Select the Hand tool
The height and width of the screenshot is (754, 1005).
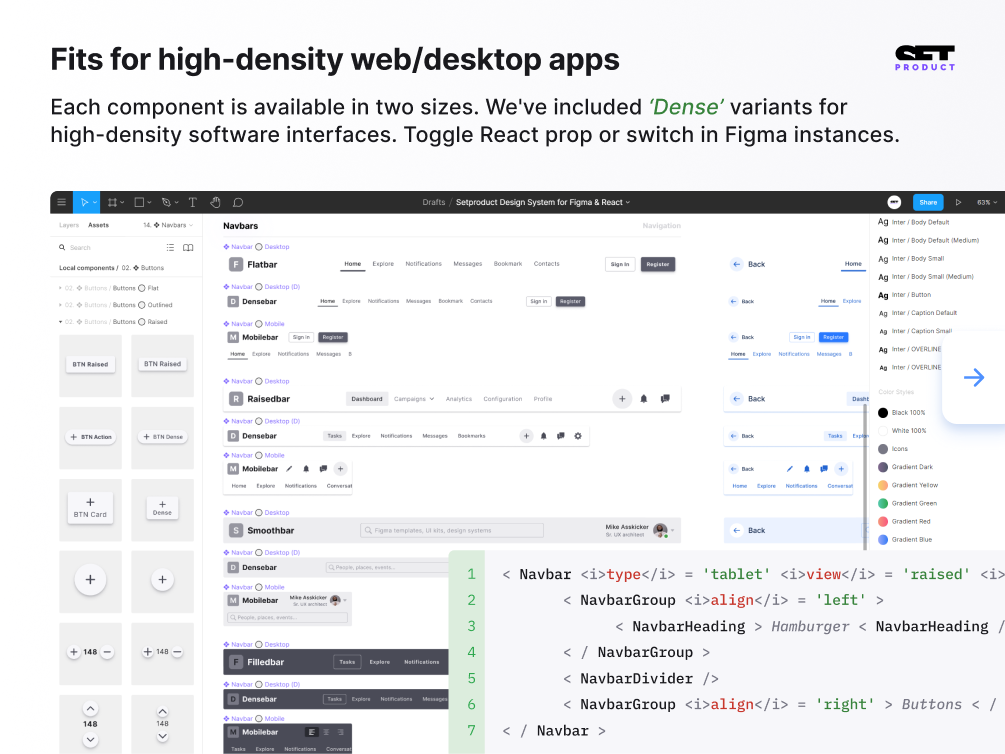coord(215,202)
